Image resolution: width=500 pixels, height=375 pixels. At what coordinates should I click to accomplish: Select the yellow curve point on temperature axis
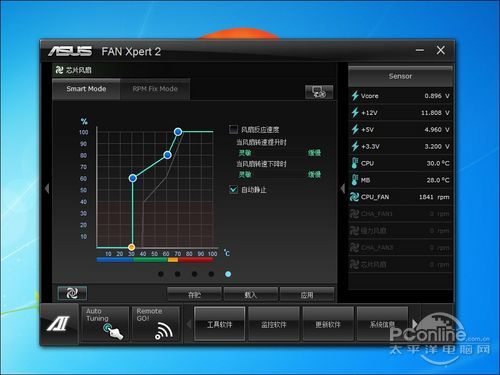132,247
